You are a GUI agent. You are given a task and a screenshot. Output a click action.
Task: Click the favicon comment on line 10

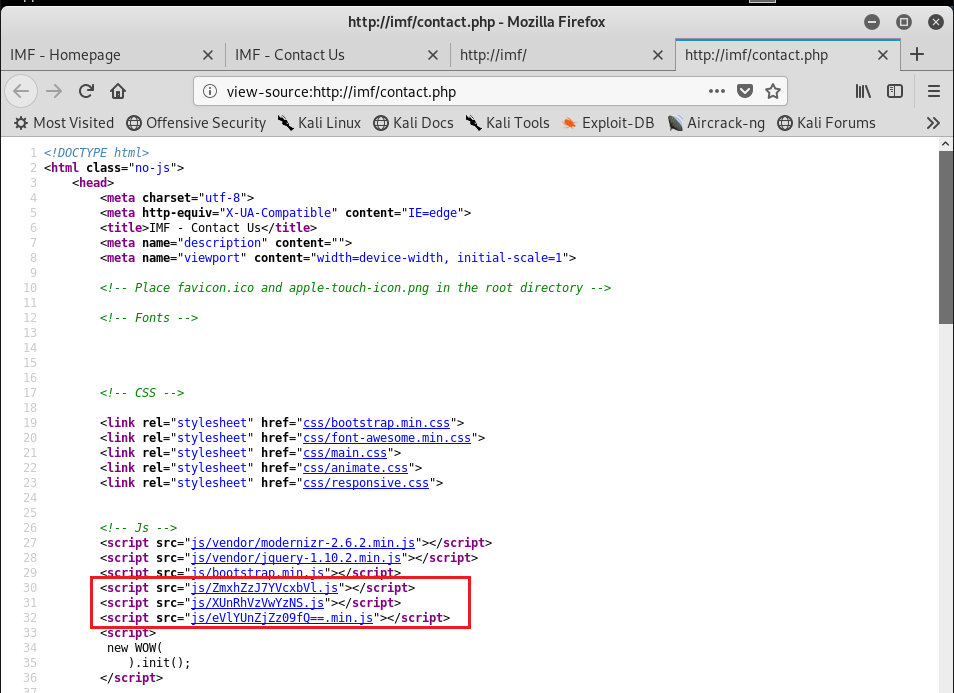click(355, 288)
